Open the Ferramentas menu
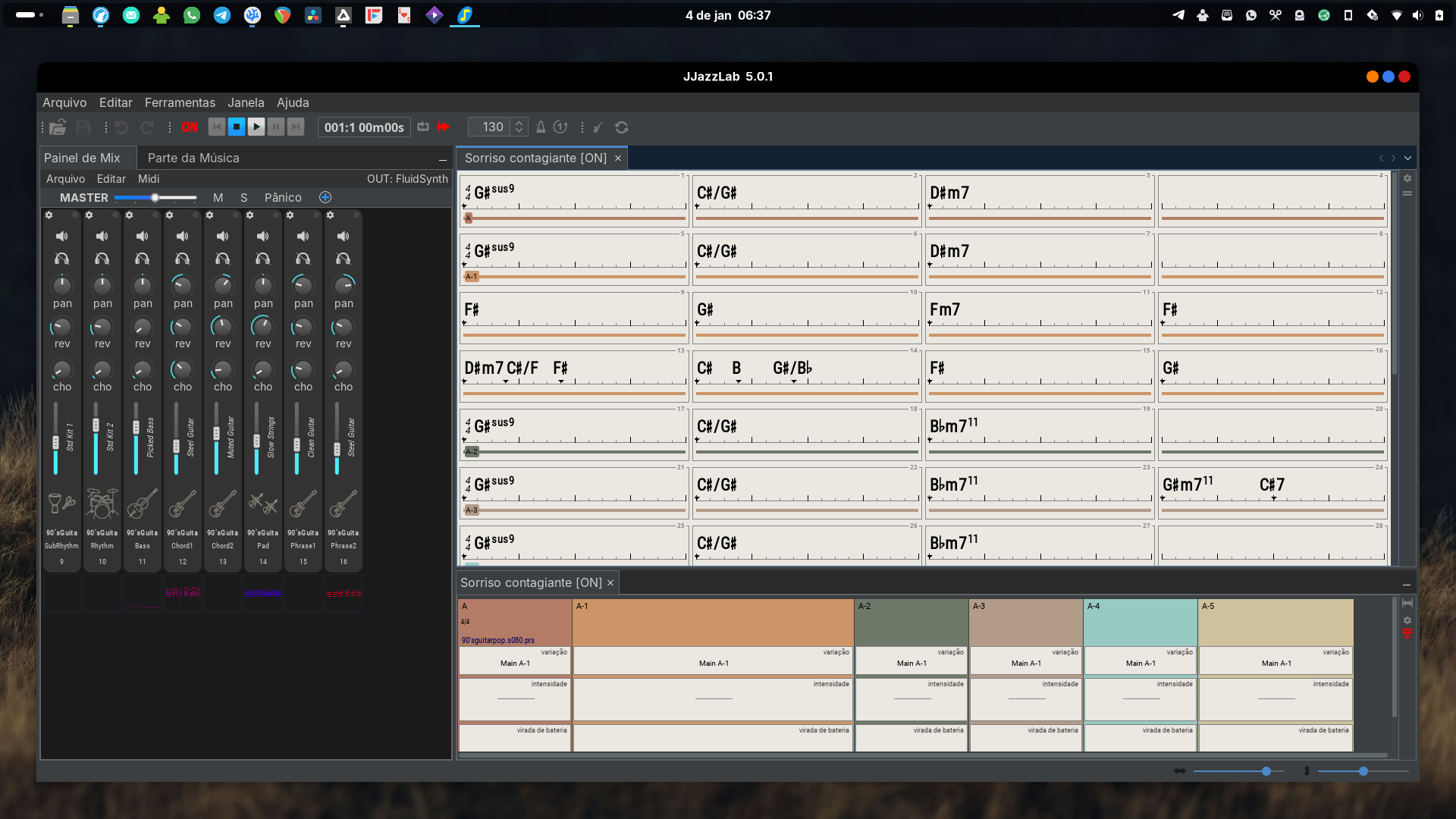 click(x=180, y=102)
